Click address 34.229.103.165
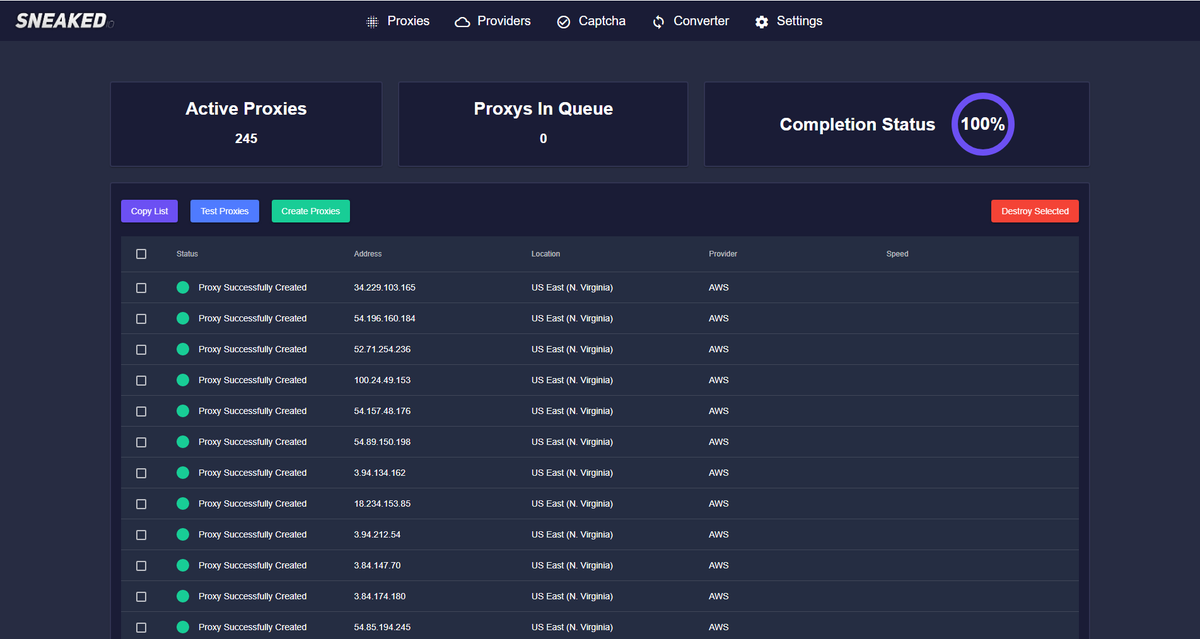Viewport: 1200px width, 639px height. 385,288
